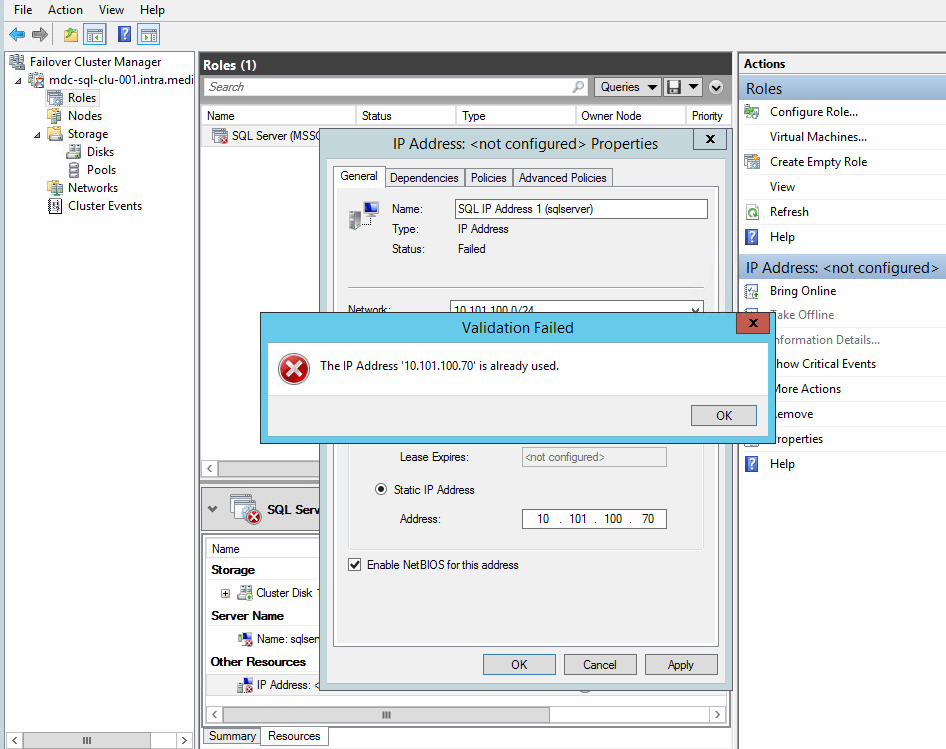This screenshot has height=749, width=946.
Task: Click Show/Hide Action Pane toolbar icon
Action: tap(148, 35)
